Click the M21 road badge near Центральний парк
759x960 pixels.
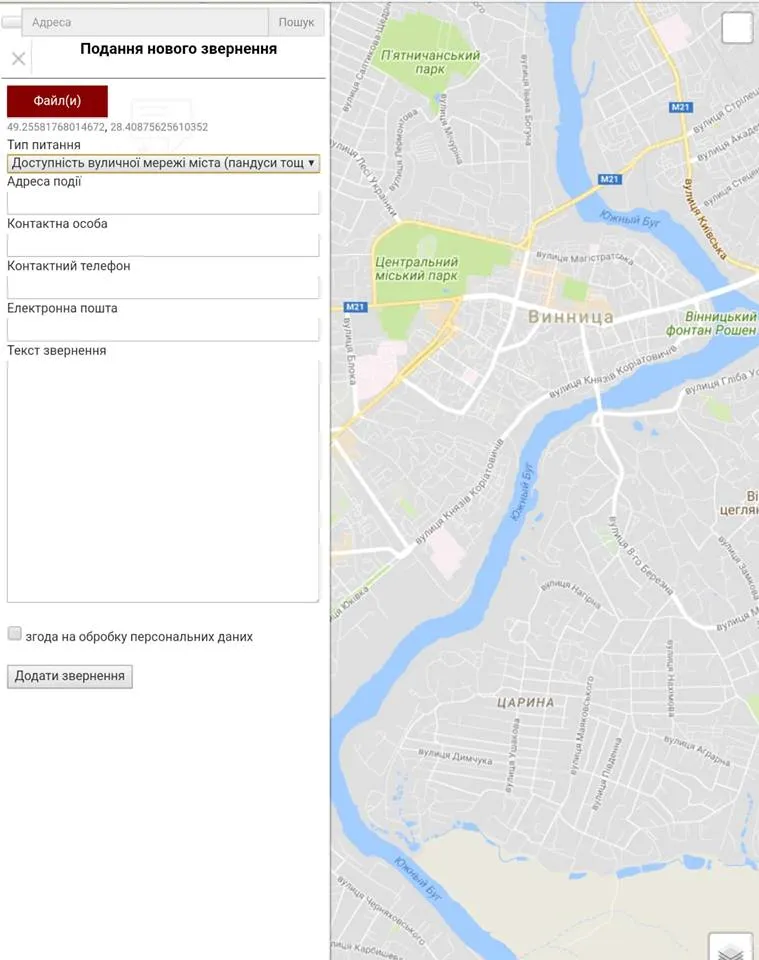[355, 307]
